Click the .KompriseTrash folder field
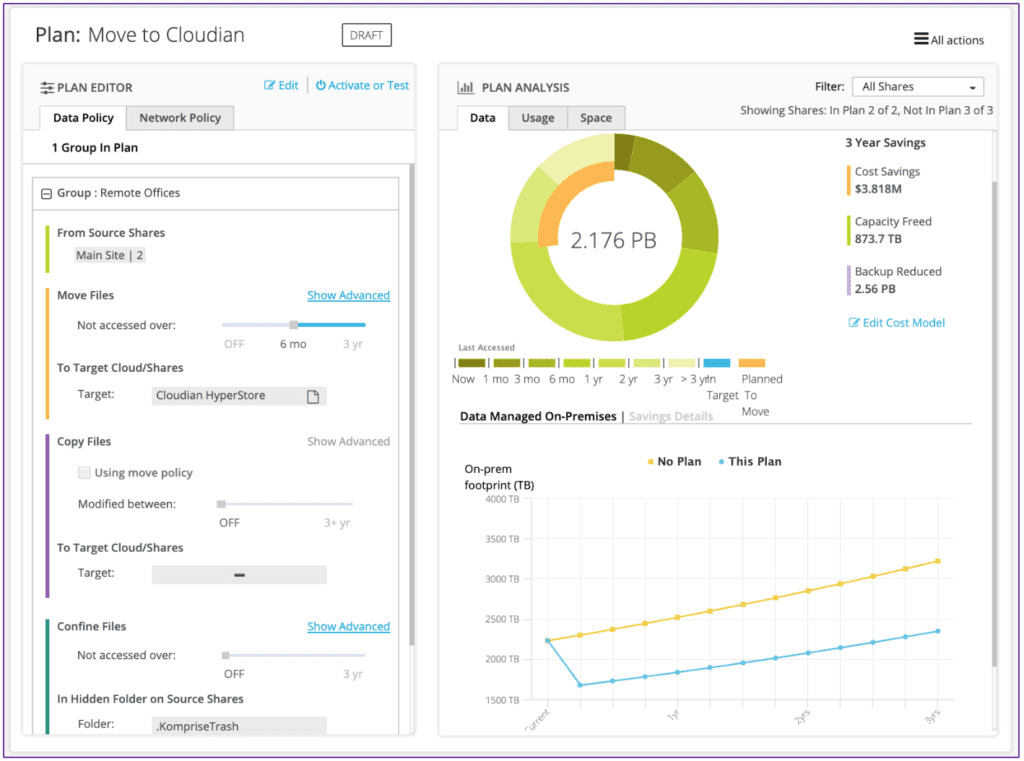Screen dimensions: 1024x761 click(x=239, y=726)
